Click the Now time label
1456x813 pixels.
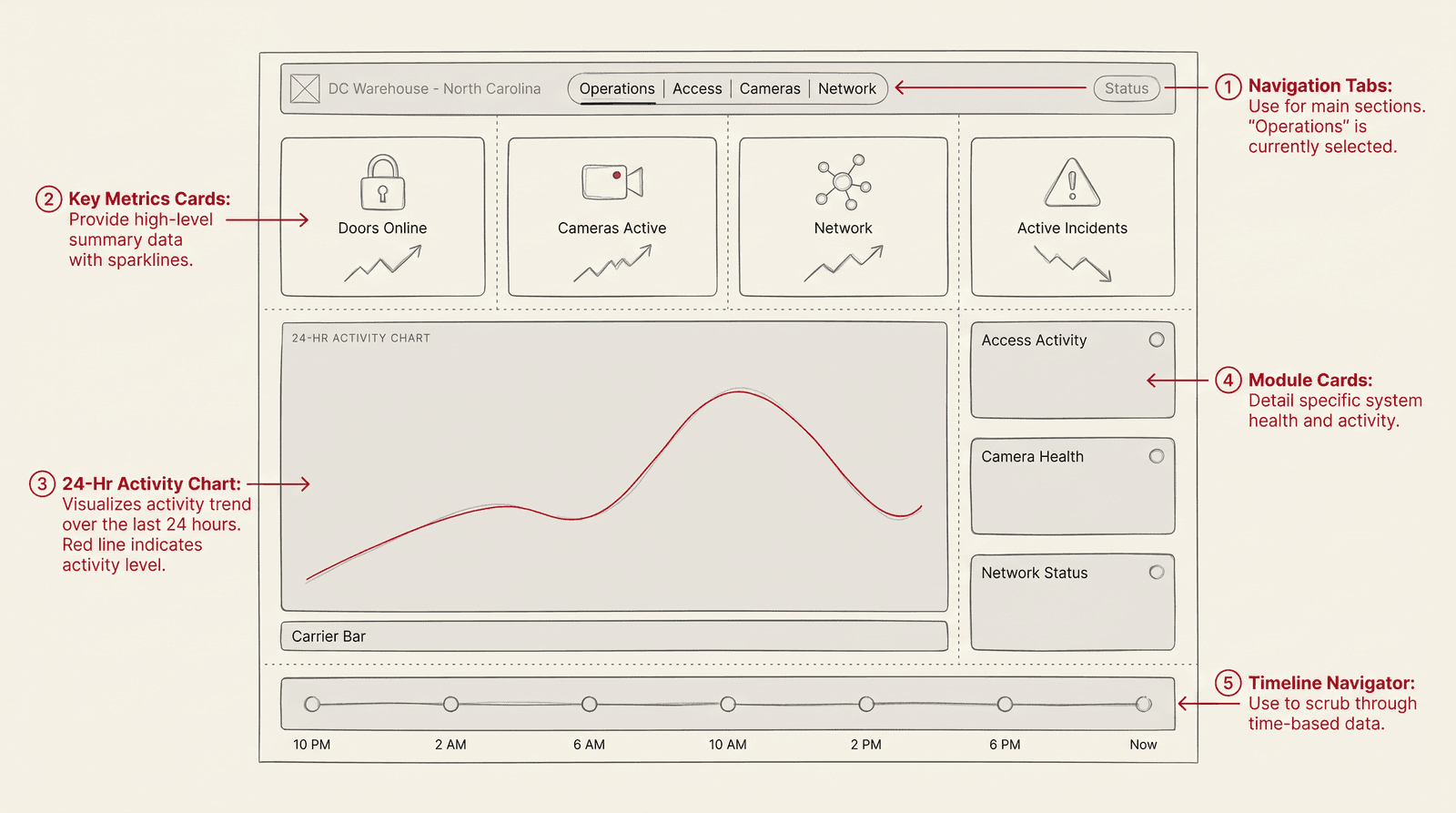(x=1143, y=745)
